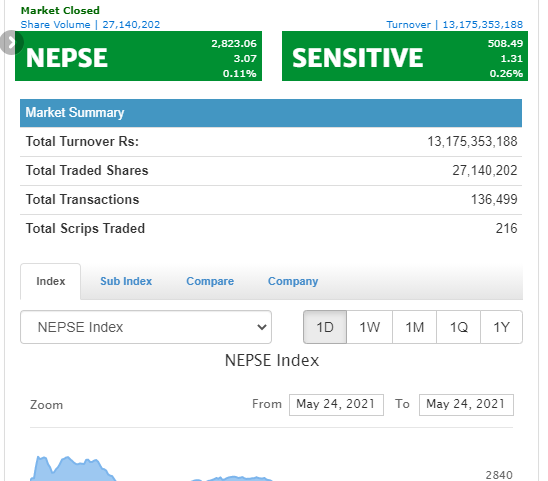Click the From date field
The width and height of the screenshot is (548, 481).
pos(336,405)
